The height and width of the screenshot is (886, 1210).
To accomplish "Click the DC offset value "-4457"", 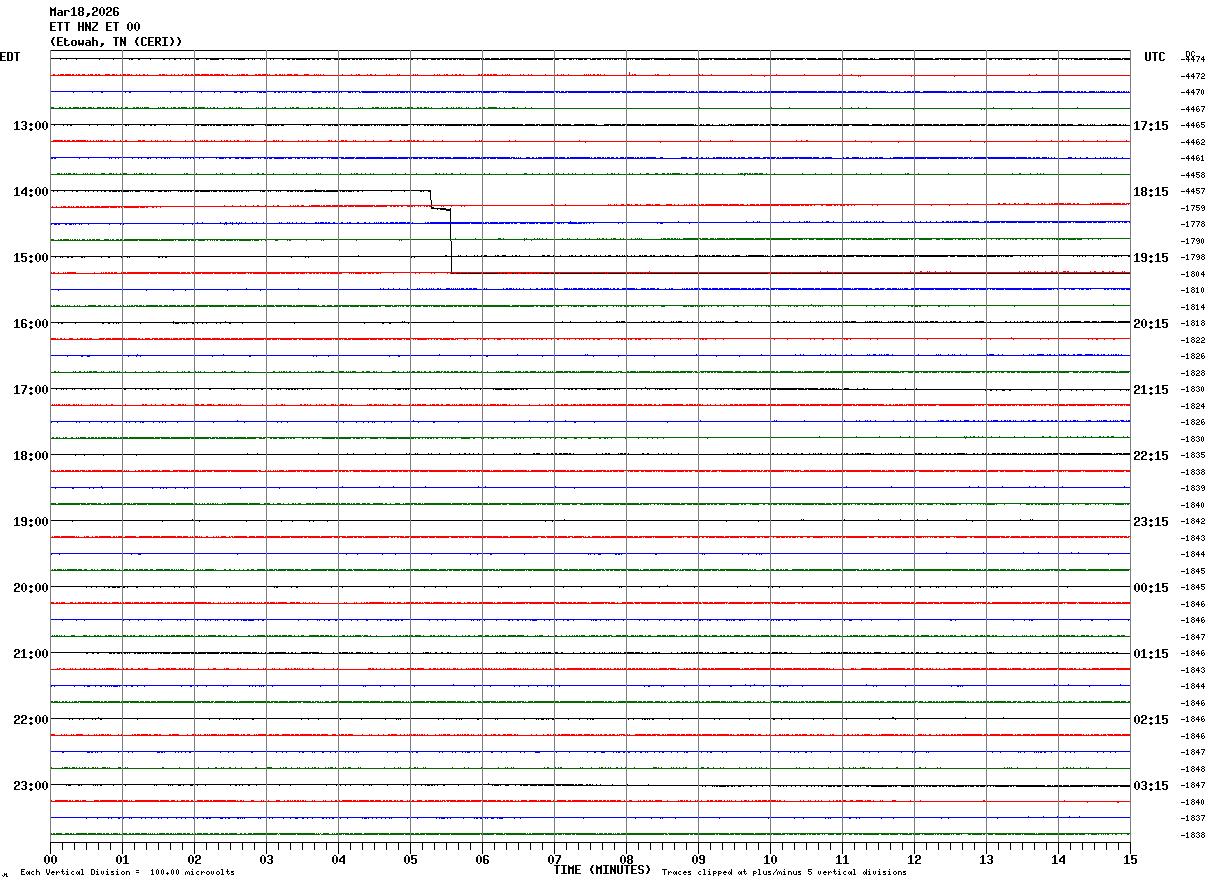I will coord(1192,191).
